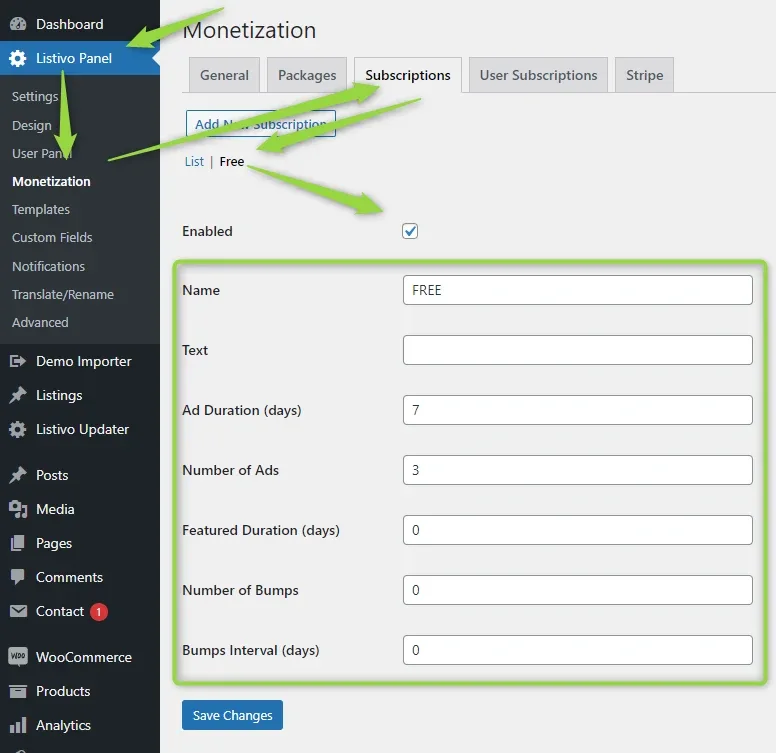This screenshot has height=753, width=776.
Task: Open the General tab
Action: 224,75
